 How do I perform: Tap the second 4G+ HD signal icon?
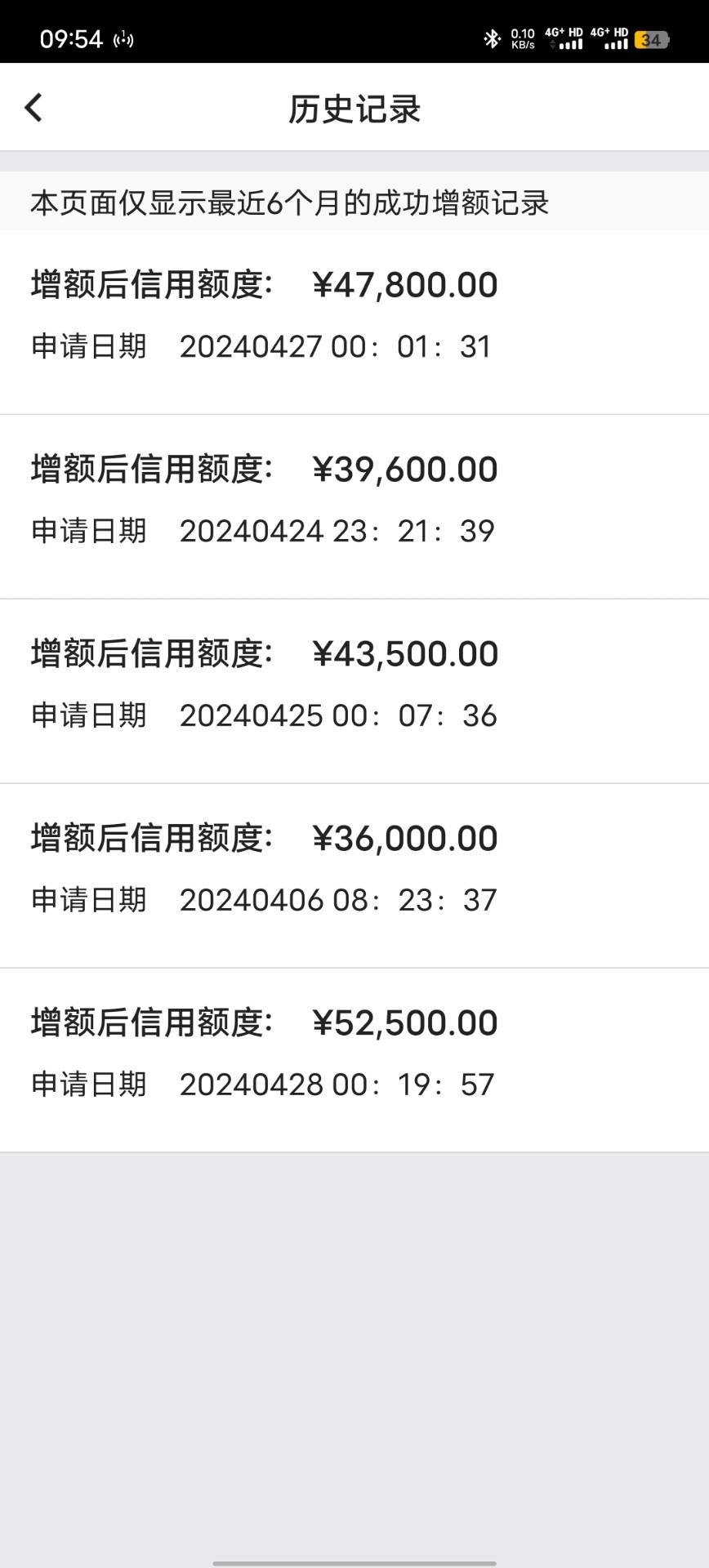pos(609,38)
